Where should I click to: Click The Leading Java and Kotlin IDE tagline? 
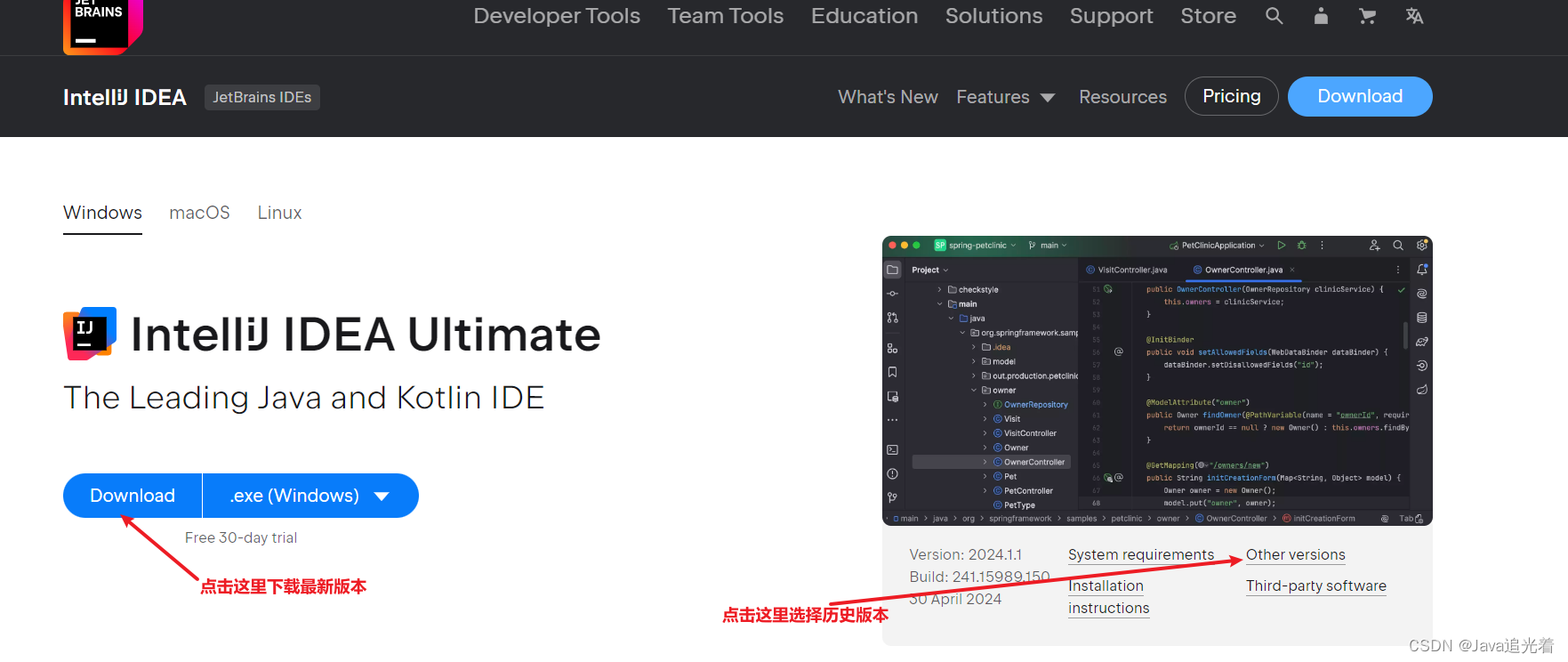pos(304,398)
